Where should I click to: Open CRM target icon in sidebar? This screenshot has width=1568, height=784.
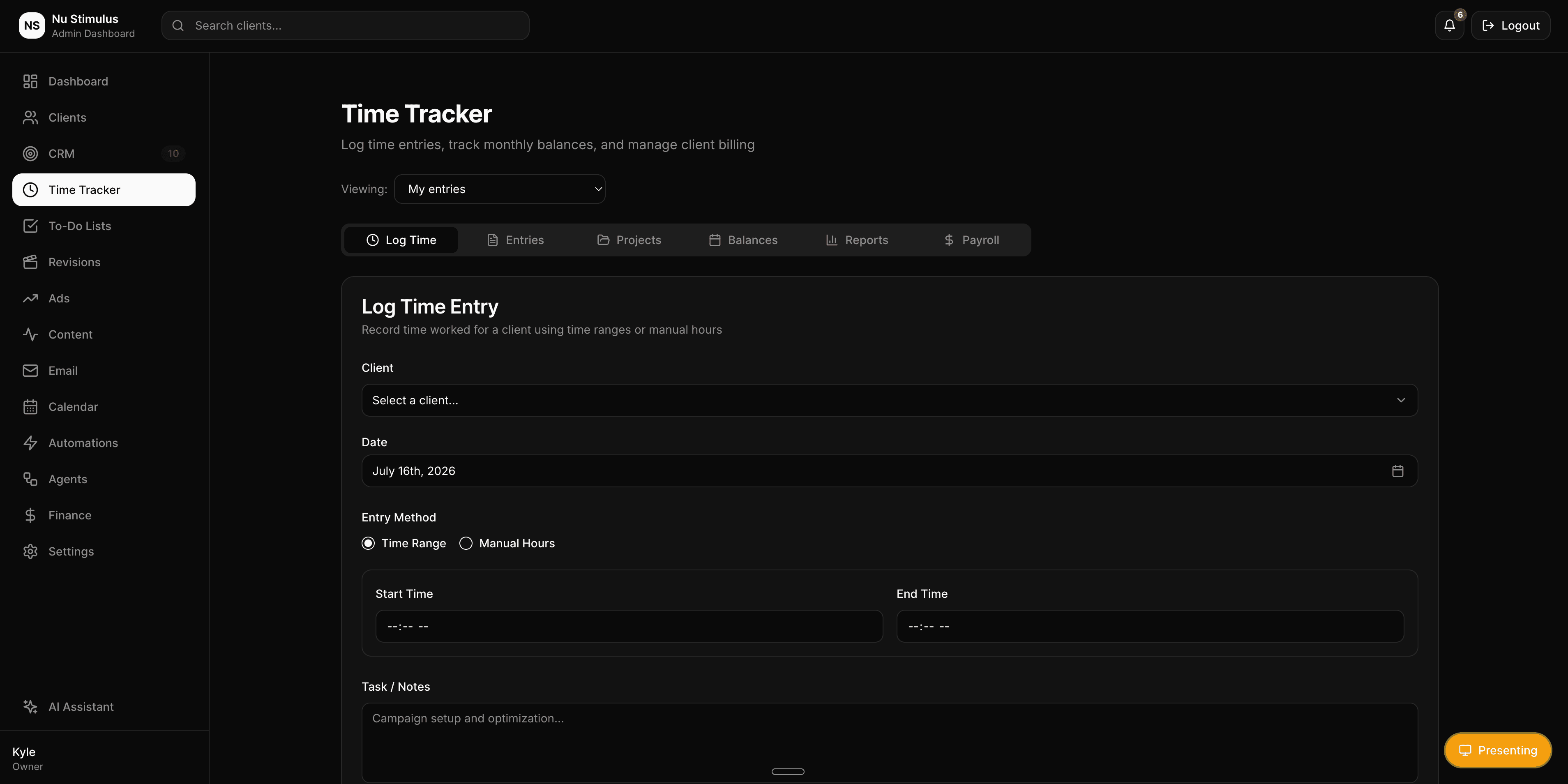pos(30,154)
